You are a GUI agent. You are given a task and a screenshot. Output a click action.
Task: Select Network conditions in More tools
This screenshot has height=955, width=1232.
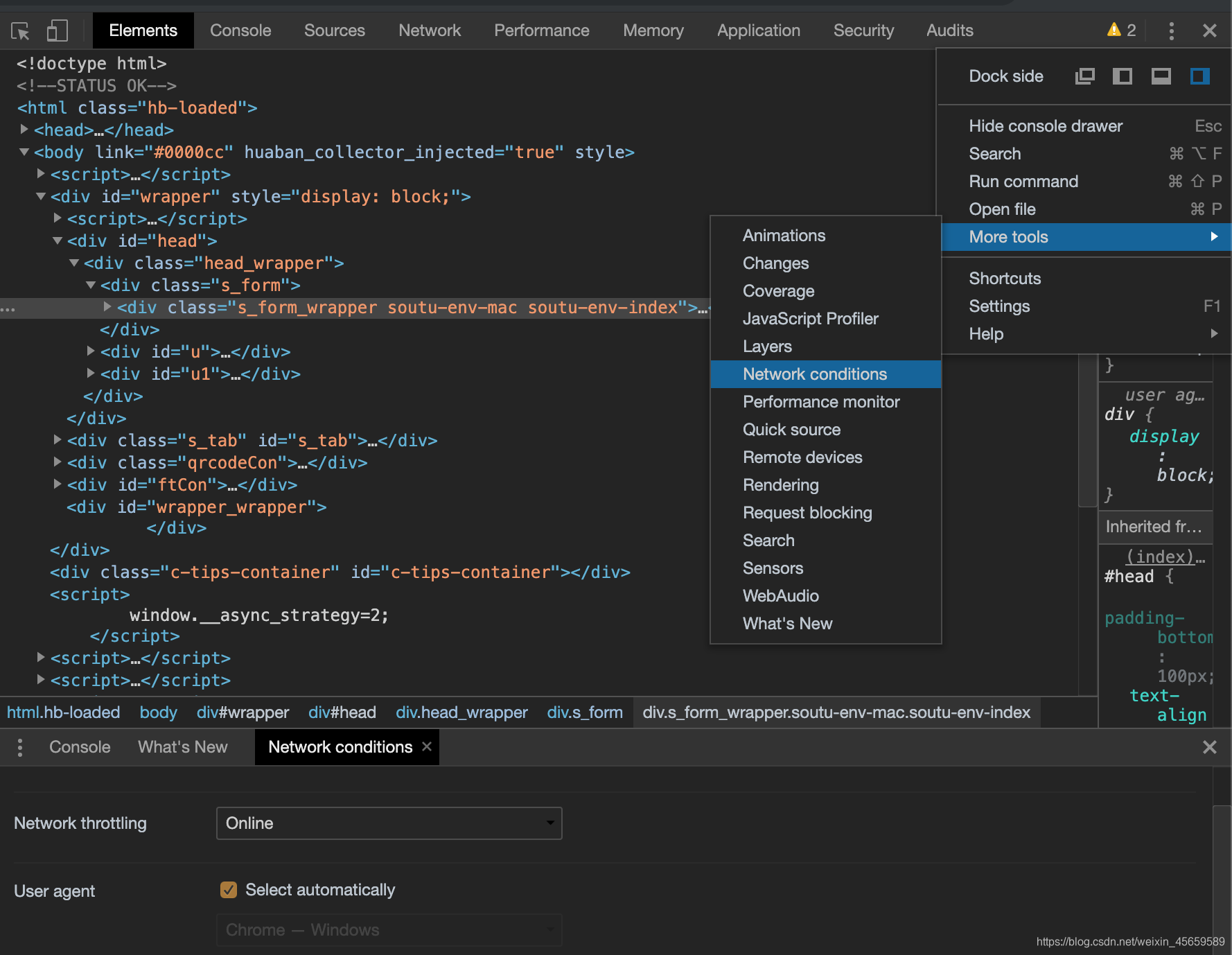(826, 374)
